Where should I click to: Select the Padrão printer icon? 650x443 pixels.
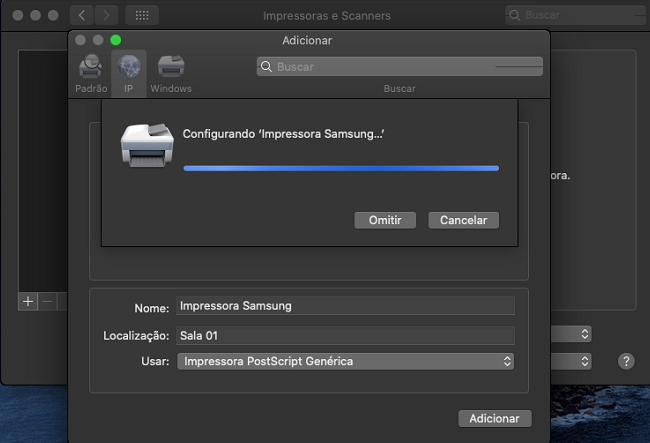click(91, 68)
